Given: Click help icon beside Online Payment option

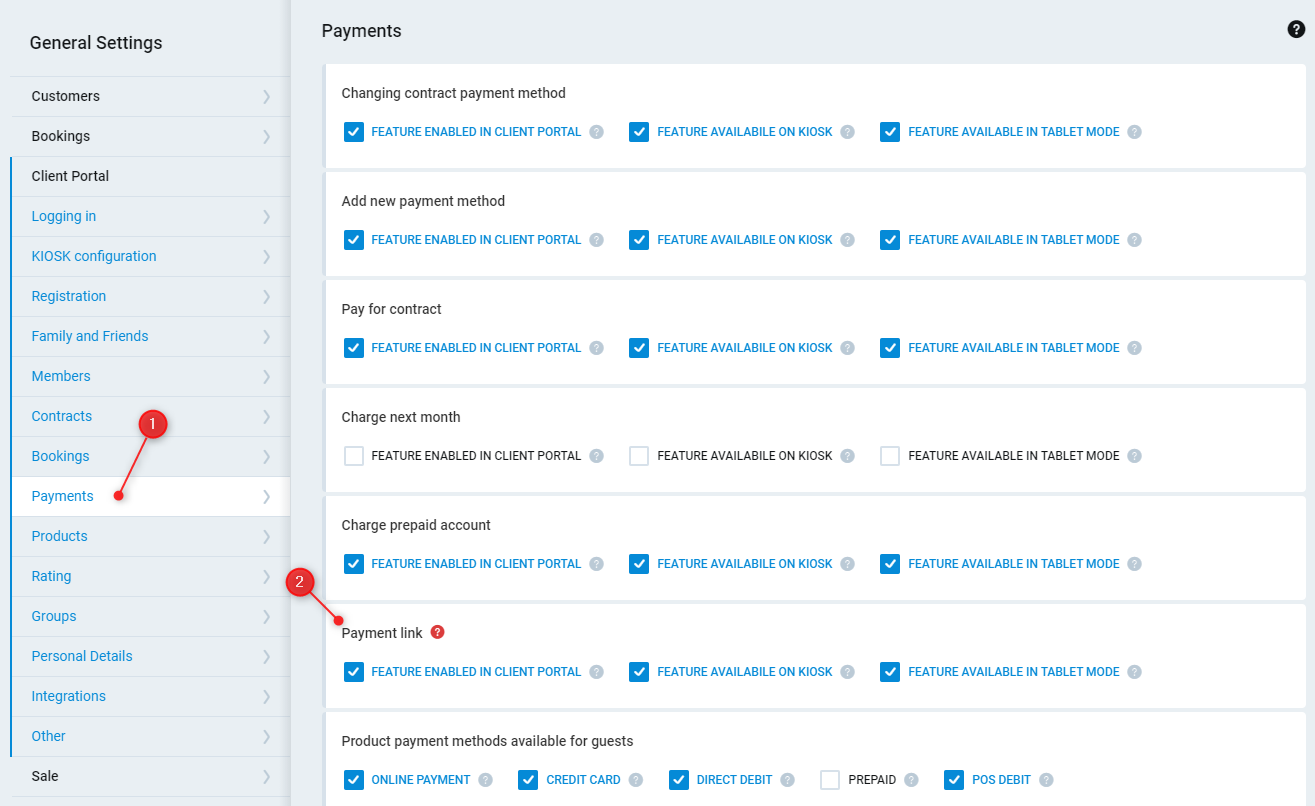Looking at the screenshot, I should coord(486,780).
